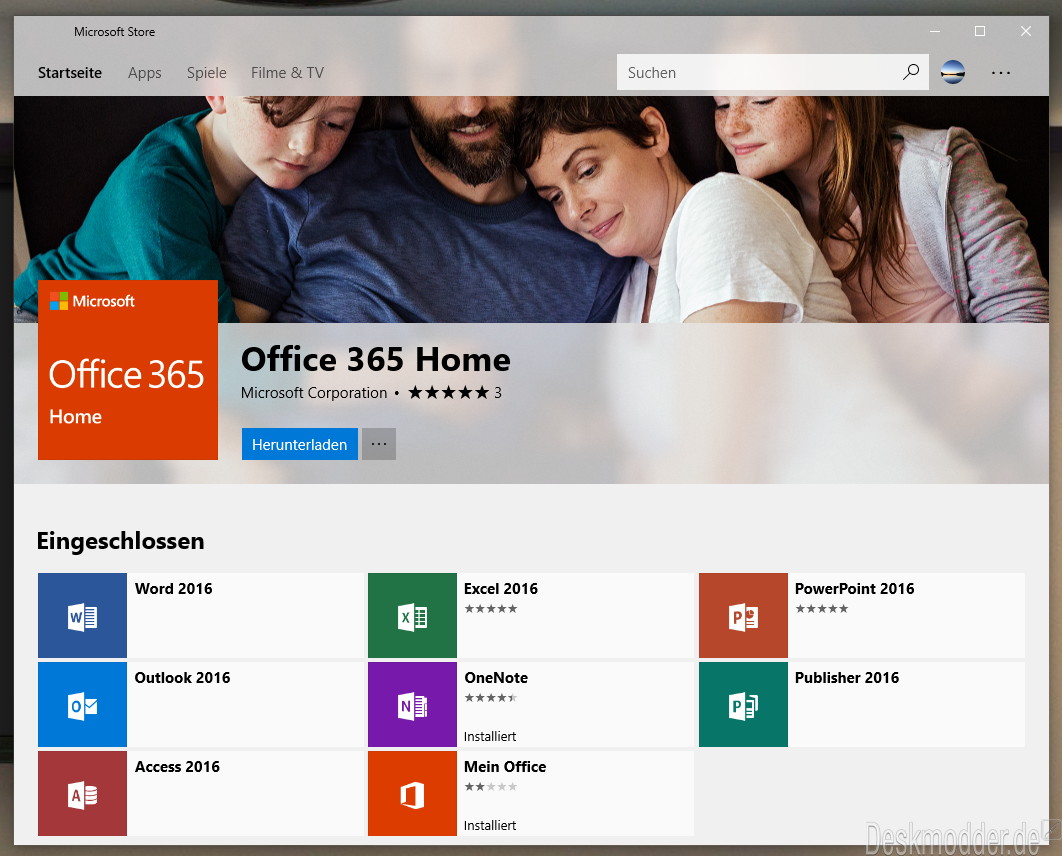The width and height of the screenshot is (1062, 856).
Task: Go to the Startseite tab
Action: tap(70, 72)
